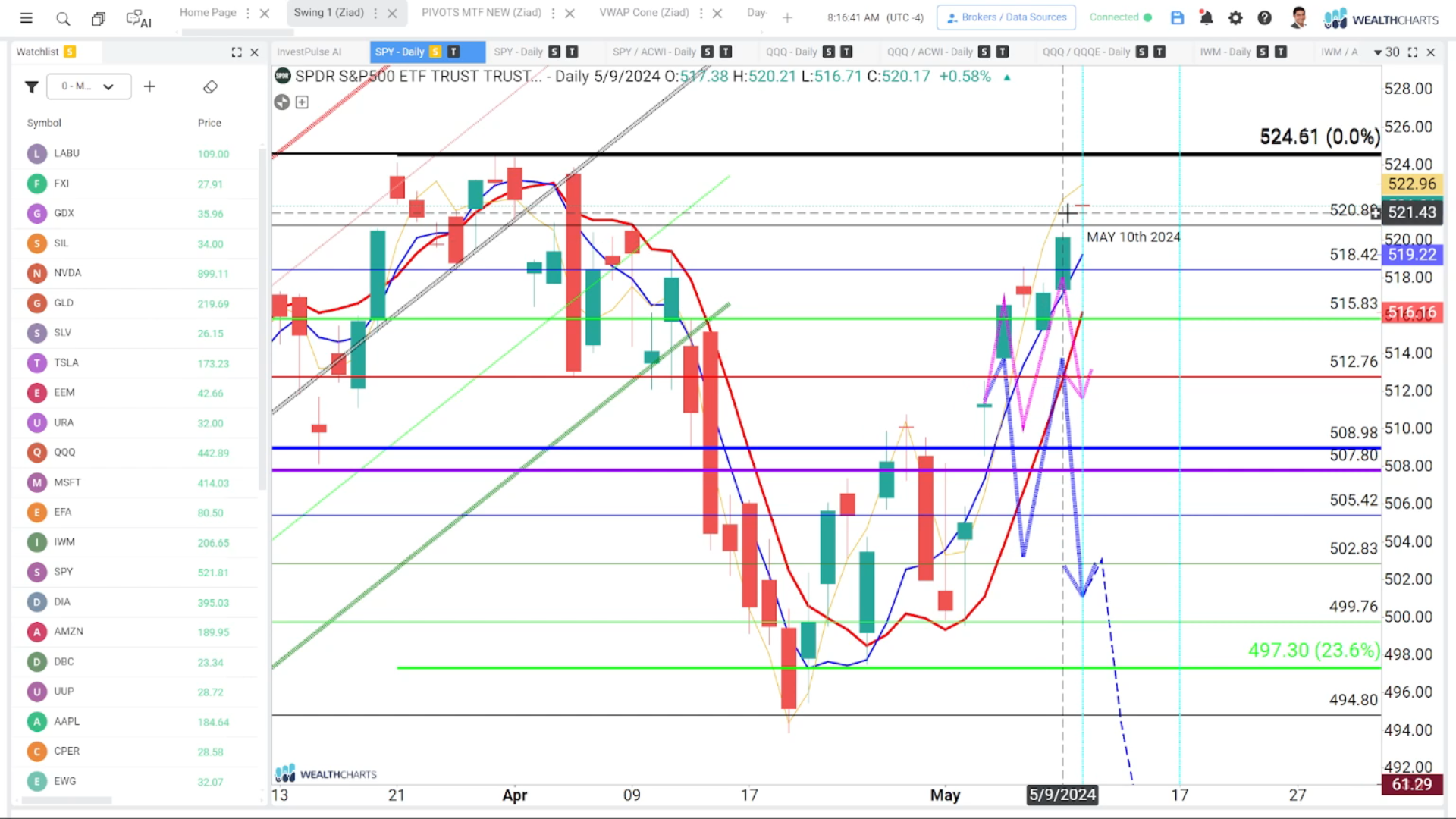This screenshot has width=1456, height=819.
Task: Click the 519.22 blue price label
Action: (x=1412, y=255)
